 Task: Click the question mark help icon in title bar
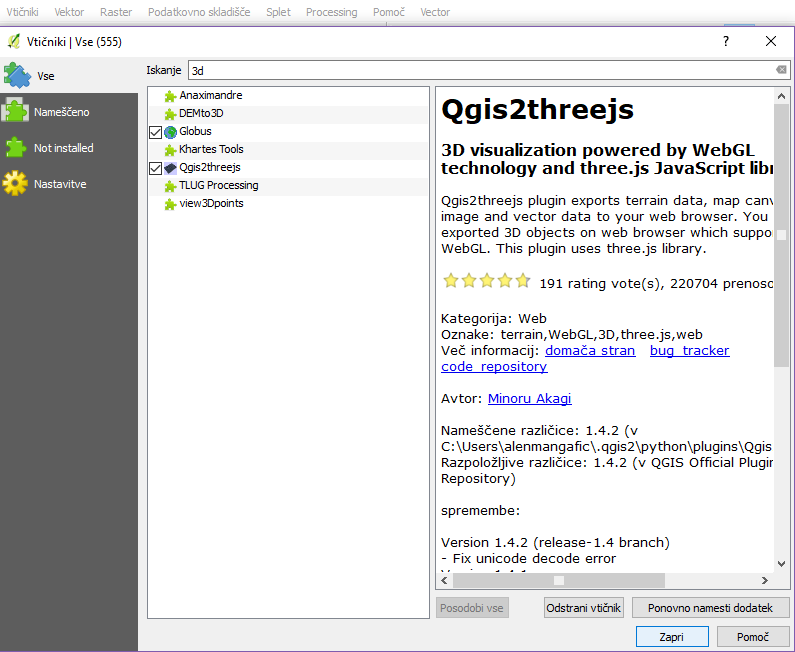[x=726, y=41]
